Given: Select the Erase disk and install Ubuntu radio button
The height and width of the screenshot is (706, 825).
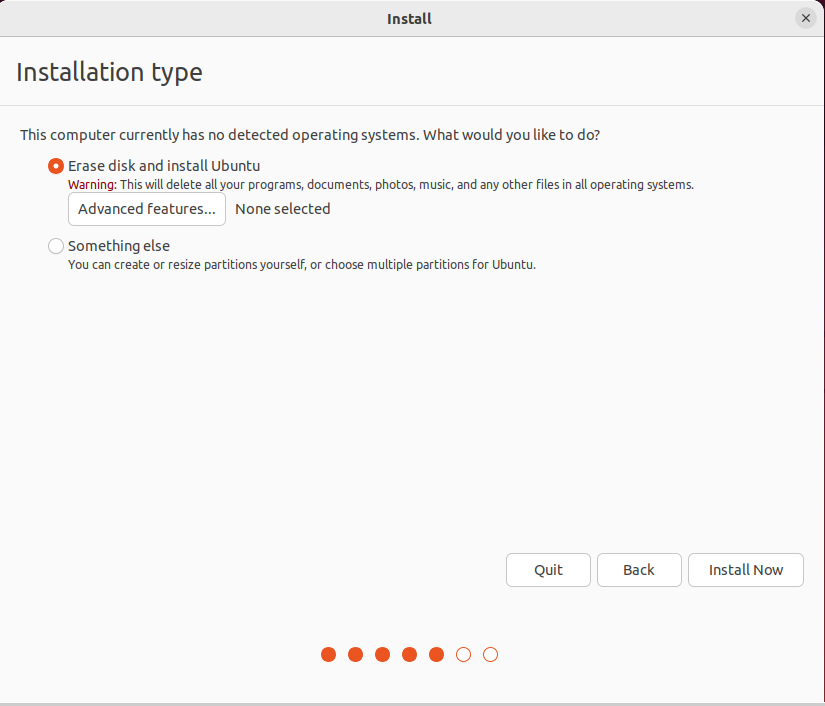Looking at the screenshot, I should pyautogui.click(x=56, y=166).
